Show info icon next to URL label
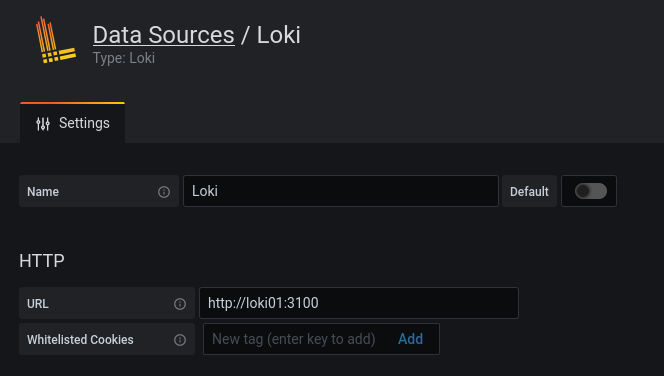 point(180,304)
